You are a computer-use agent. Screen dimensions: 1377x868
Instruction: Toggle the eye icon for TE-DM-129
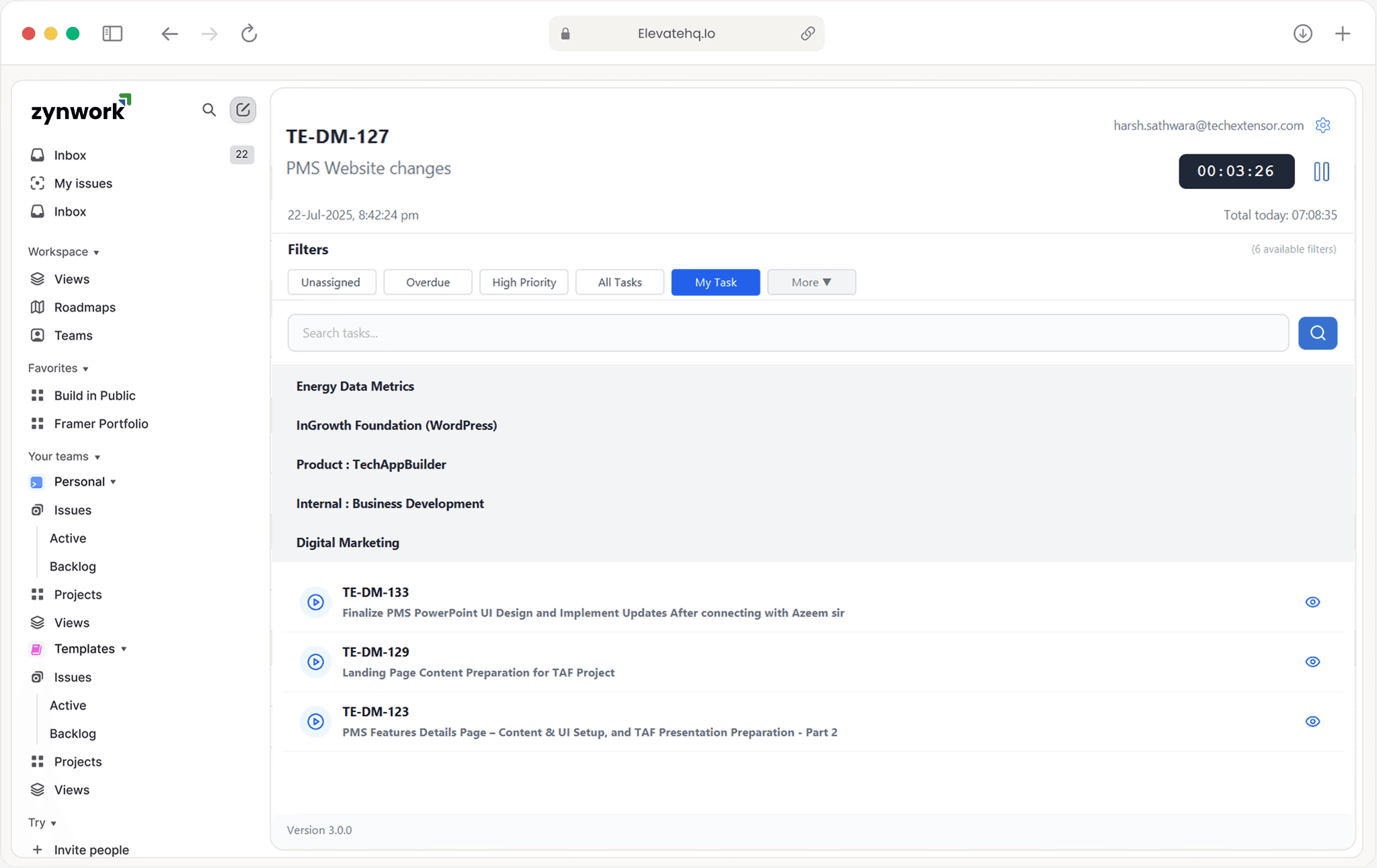point(1312,662)
